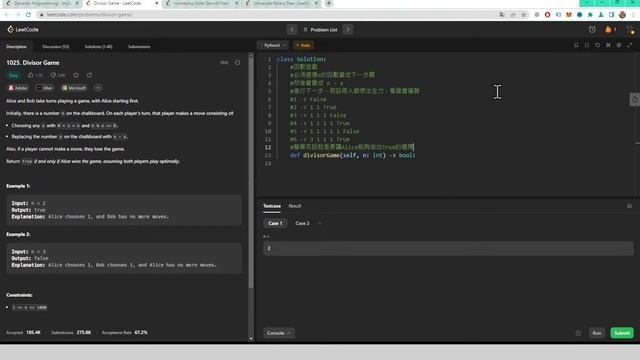Switch to the first browser tab (leftmost)
Viewport: 640px width, 360px height.
[x=41, y=3]
